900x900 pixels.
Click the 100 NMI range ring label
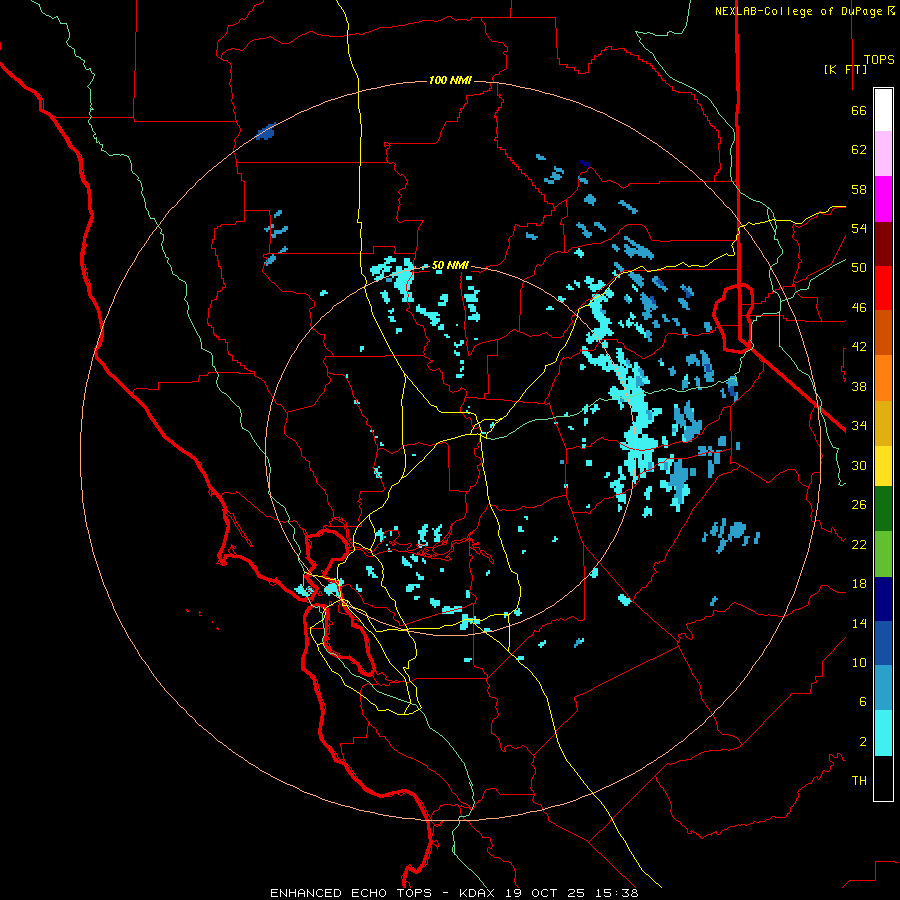450,80
